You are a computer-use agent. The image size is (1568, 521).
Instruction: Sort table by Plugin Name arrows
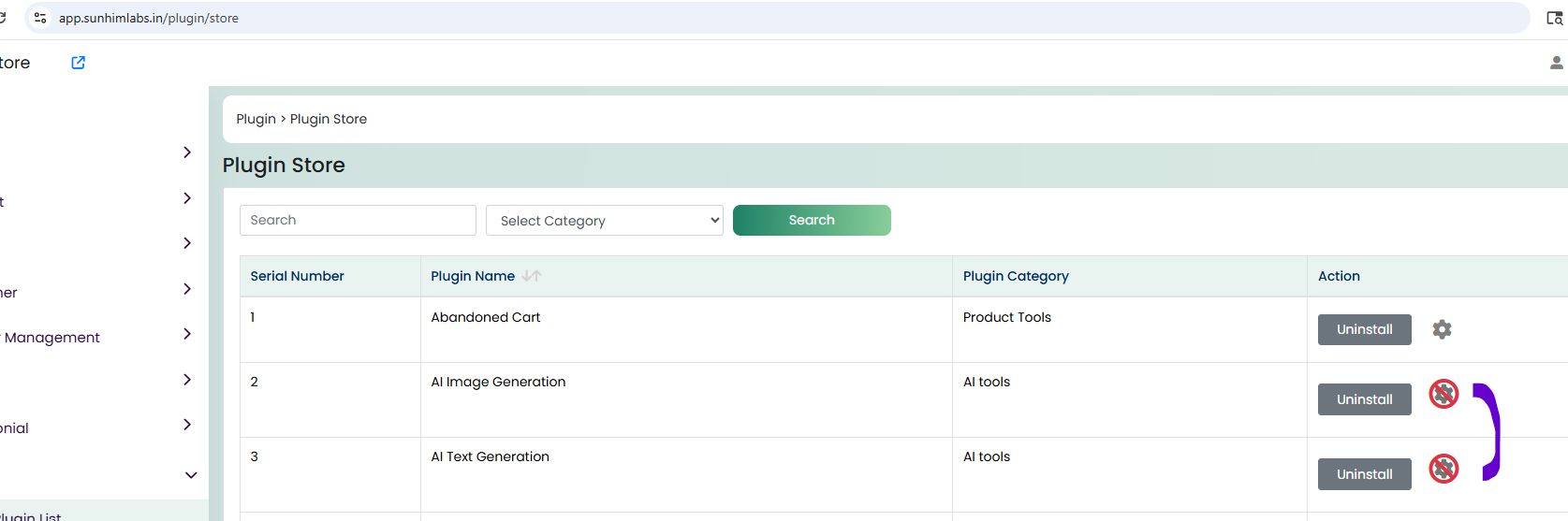(x=532, y=276)
